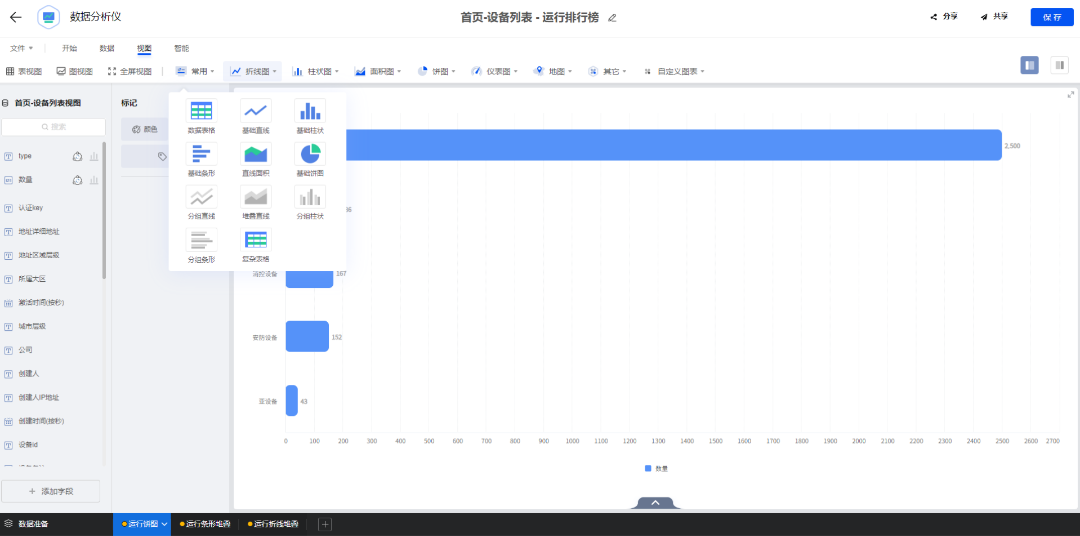Open the 数据 menu tab
Viewport: 1080px width, 536px height.
click(x=107, y=48)
